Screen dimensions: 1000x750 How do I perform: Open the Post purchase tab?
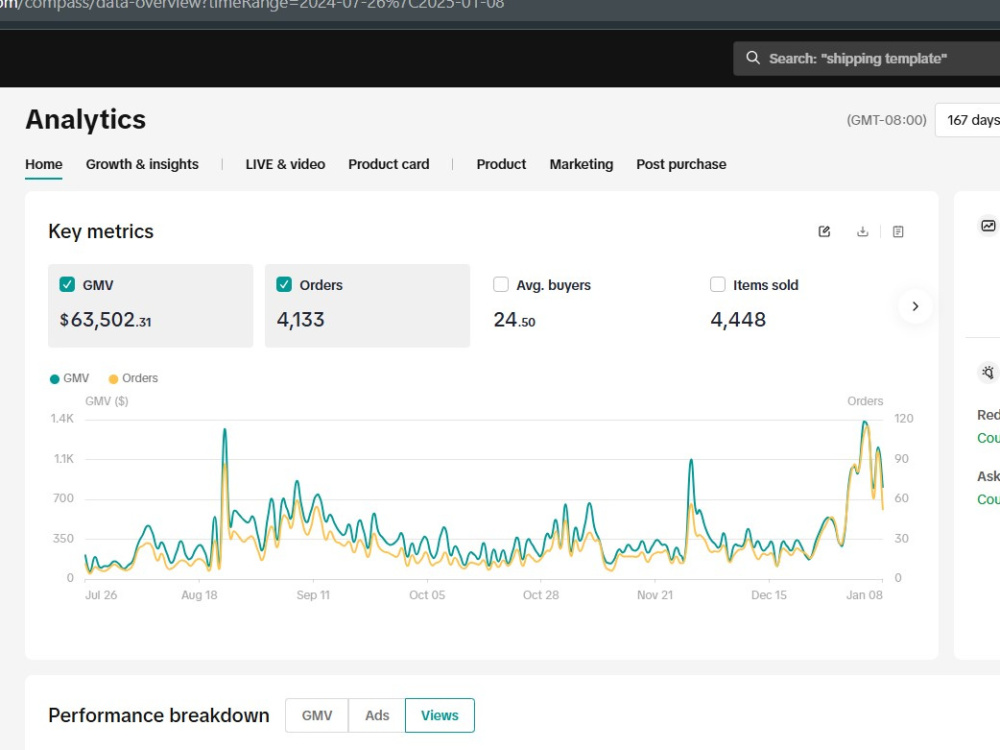(x=681, y=165)
